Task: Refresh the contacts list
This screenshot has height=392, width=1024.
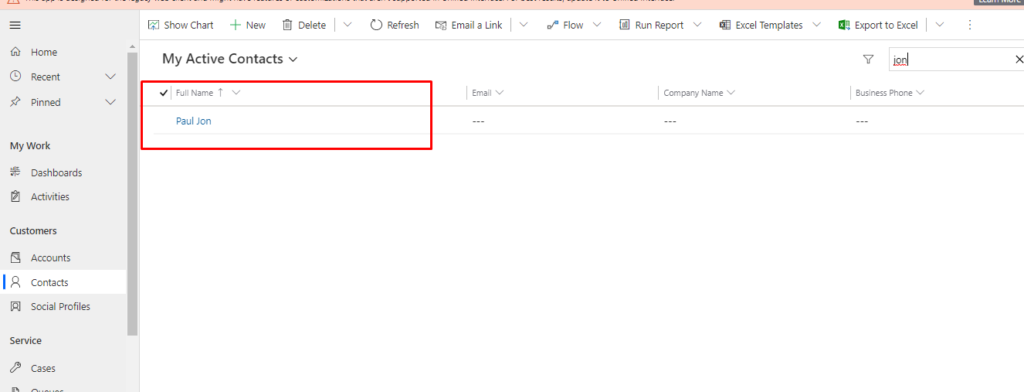Action: tap(394, 25)
